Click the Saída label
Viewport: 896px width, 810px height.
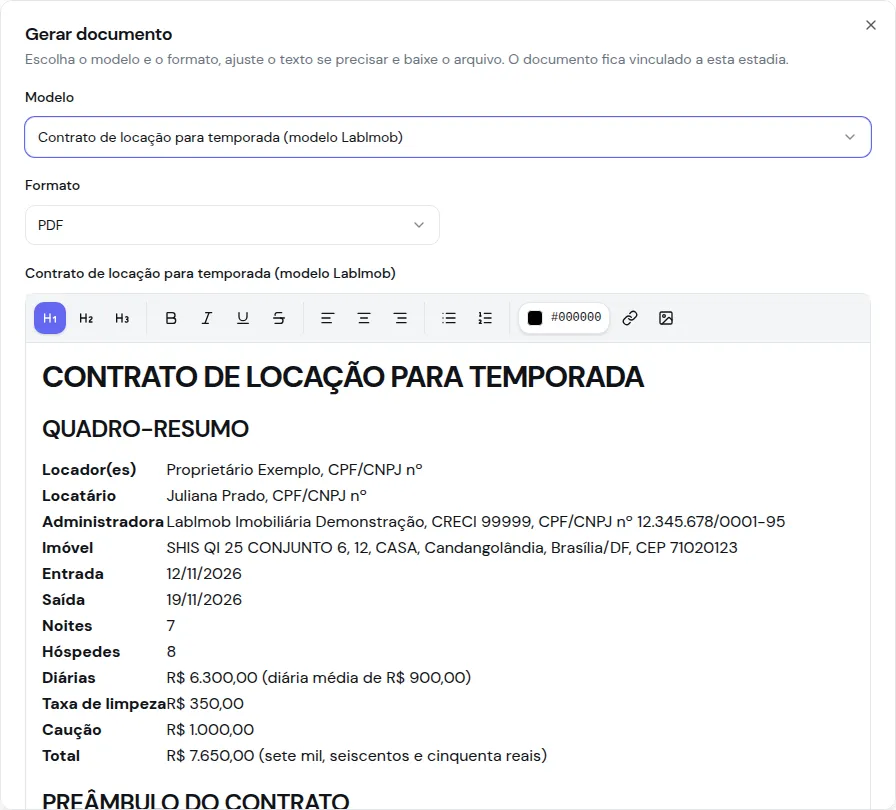point(63,600)
